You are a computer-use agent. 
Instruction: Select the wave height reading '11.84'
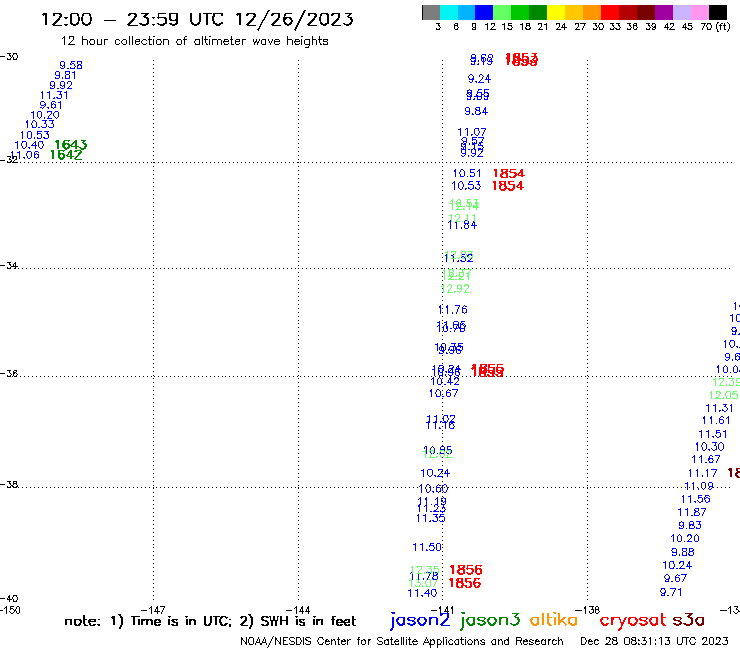(x=462, y=226)
